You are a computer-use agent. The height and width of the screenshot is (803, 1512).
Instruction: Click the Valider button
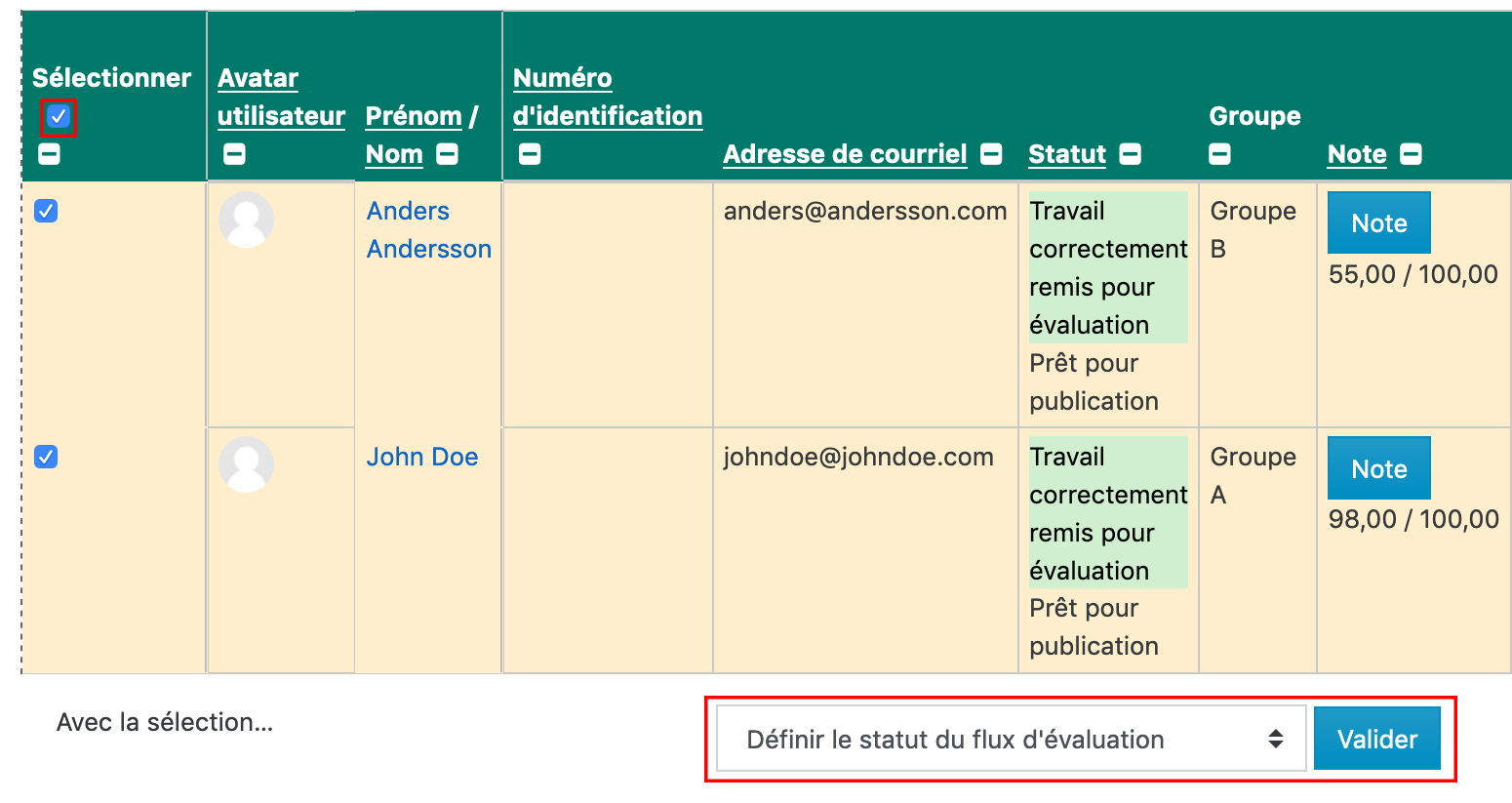tap(1376, 740)
